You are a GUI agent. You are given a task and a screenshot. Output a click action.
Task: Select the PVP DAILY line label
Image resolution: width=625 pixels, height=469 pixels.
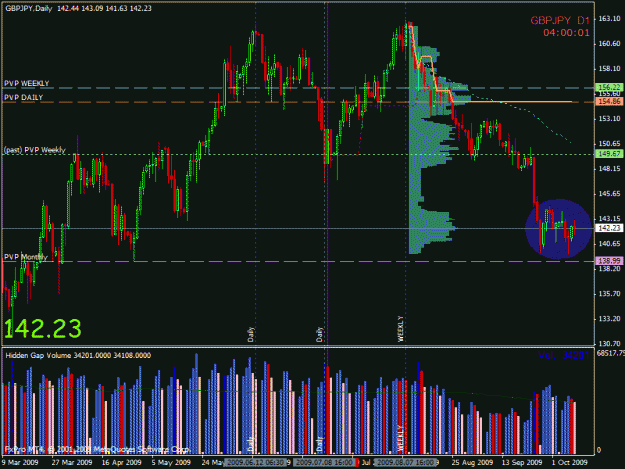pyautogui.click(x=24, y=97)
